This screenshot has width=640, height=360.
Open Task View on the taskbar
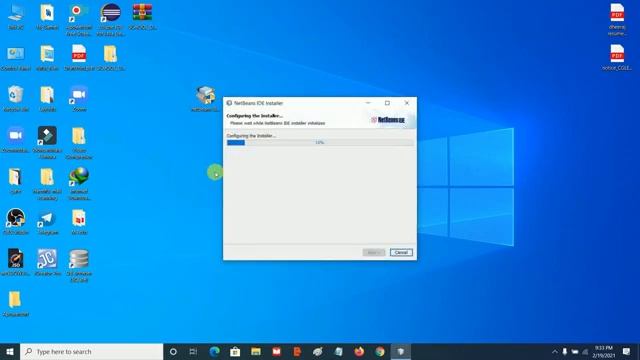193,351
